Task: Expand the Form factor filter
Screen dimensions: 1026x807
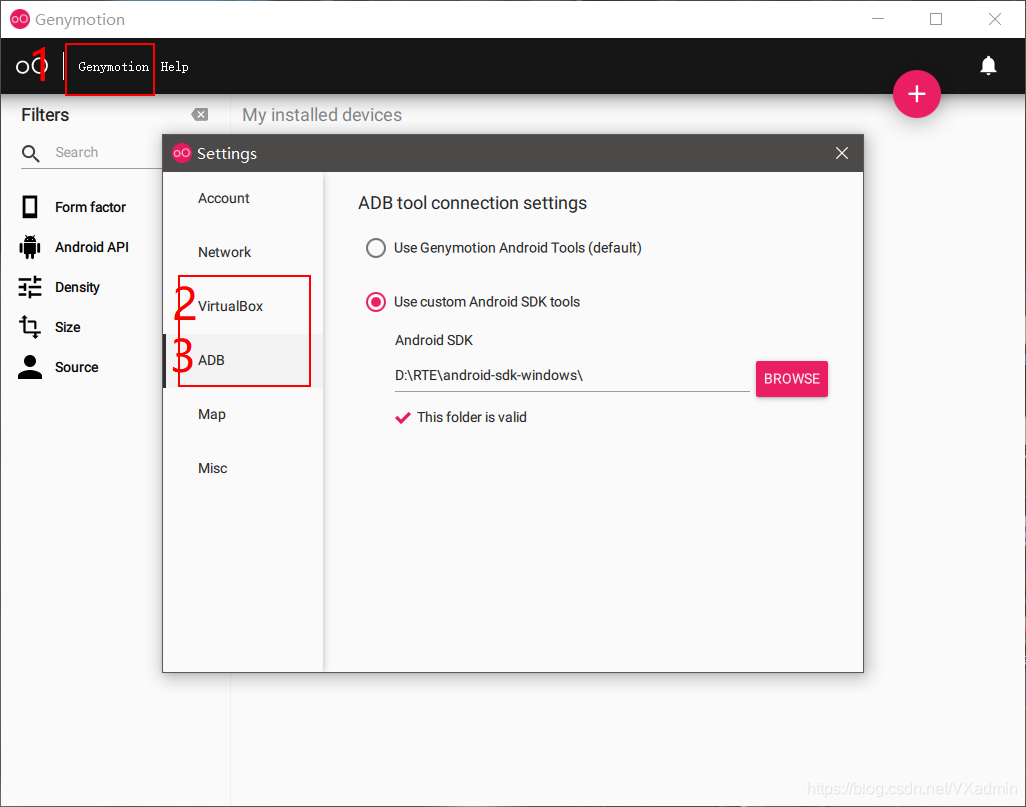Action: tap(90, 207)
